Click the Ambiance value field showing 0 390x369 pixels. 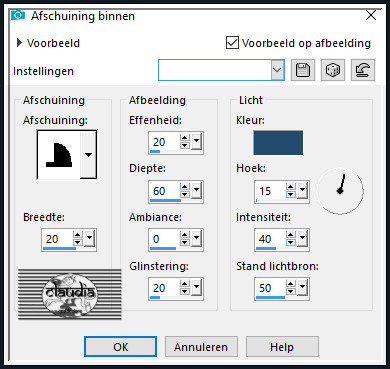[x=165, y=239]
